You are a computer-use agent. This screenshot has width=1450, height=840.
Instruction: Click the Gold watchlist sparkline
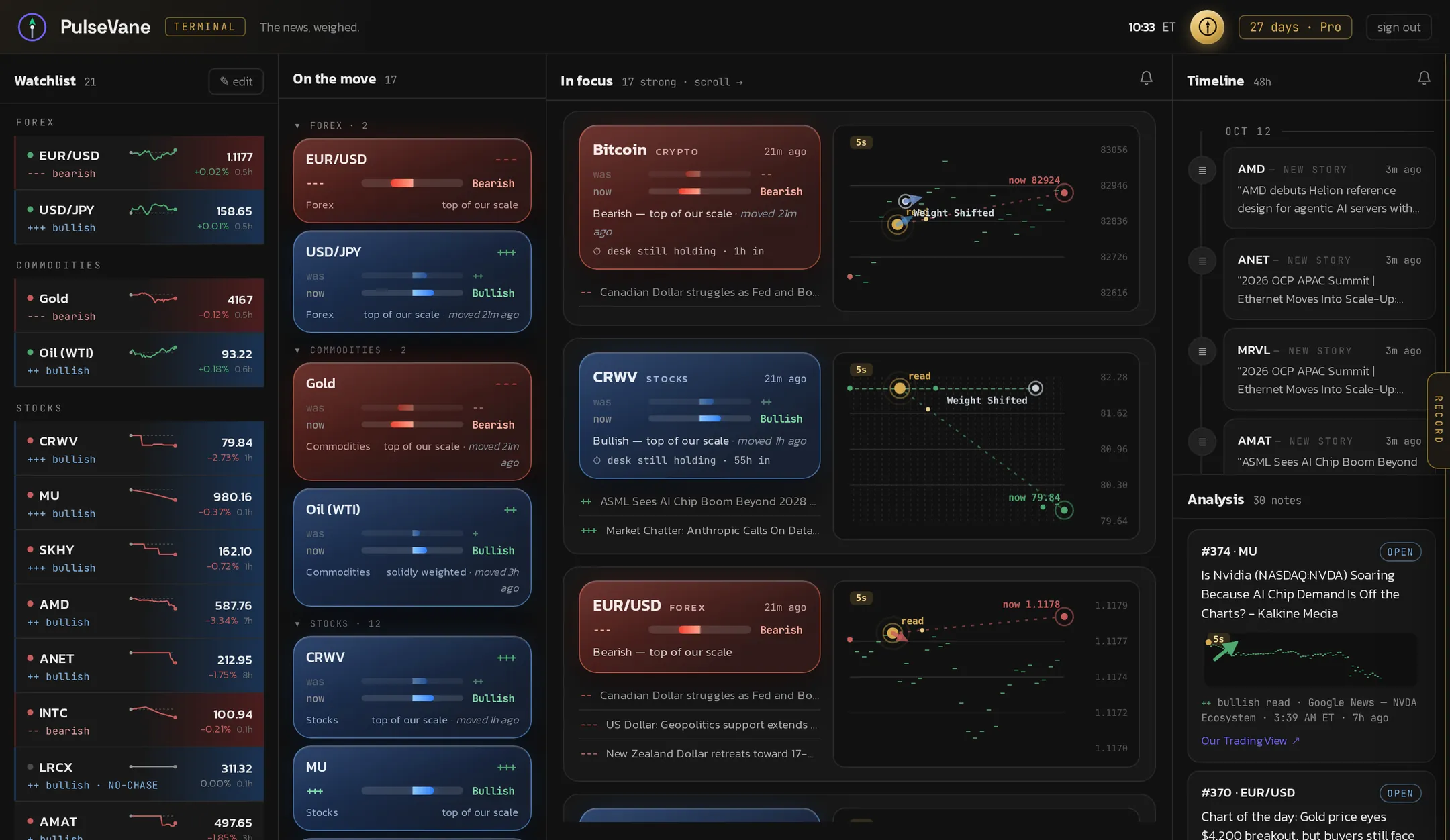[153, 297]
